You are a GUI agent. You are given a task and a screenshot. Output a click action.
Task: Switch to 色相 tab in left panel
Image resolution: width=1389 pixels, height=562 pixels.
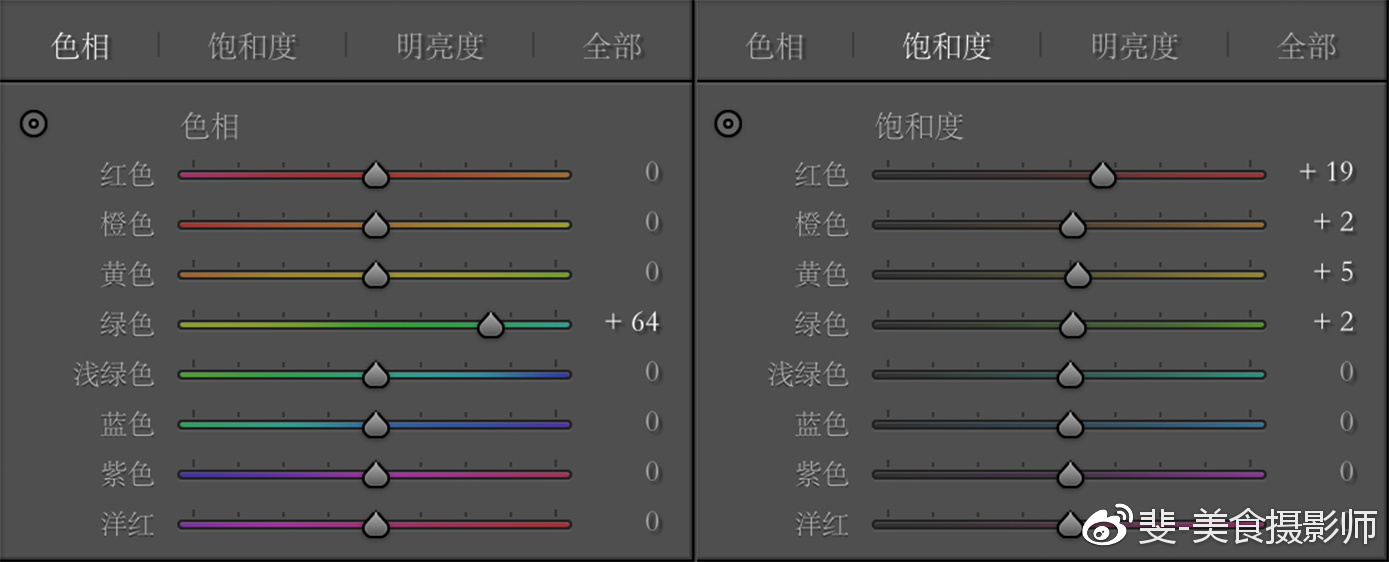(x=80, y=46)
